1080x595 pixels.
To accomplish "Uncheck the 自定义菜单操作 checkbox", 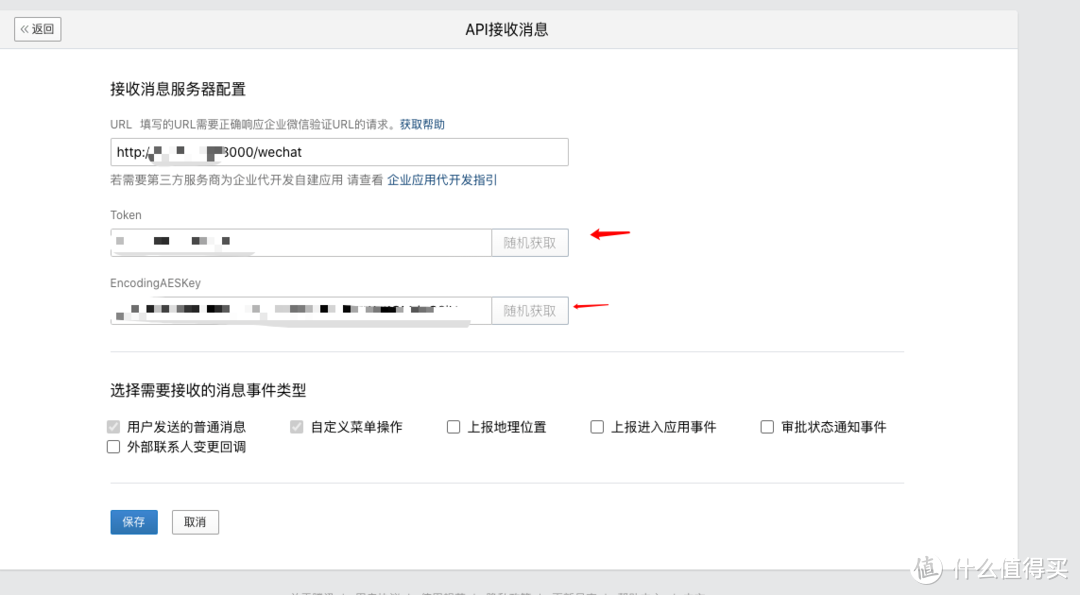I will [296, 426].
